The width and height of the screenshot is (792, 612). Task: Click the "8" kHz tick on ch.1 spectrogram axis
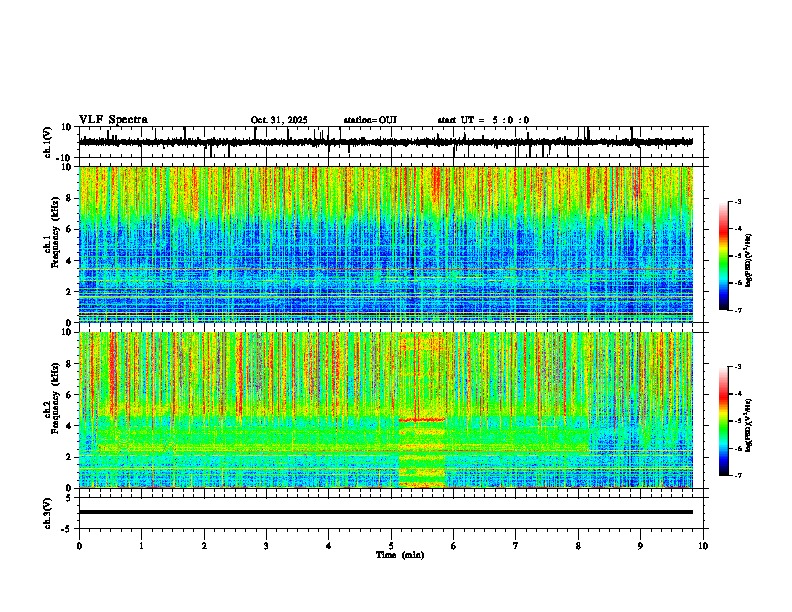tap(70, 198)
